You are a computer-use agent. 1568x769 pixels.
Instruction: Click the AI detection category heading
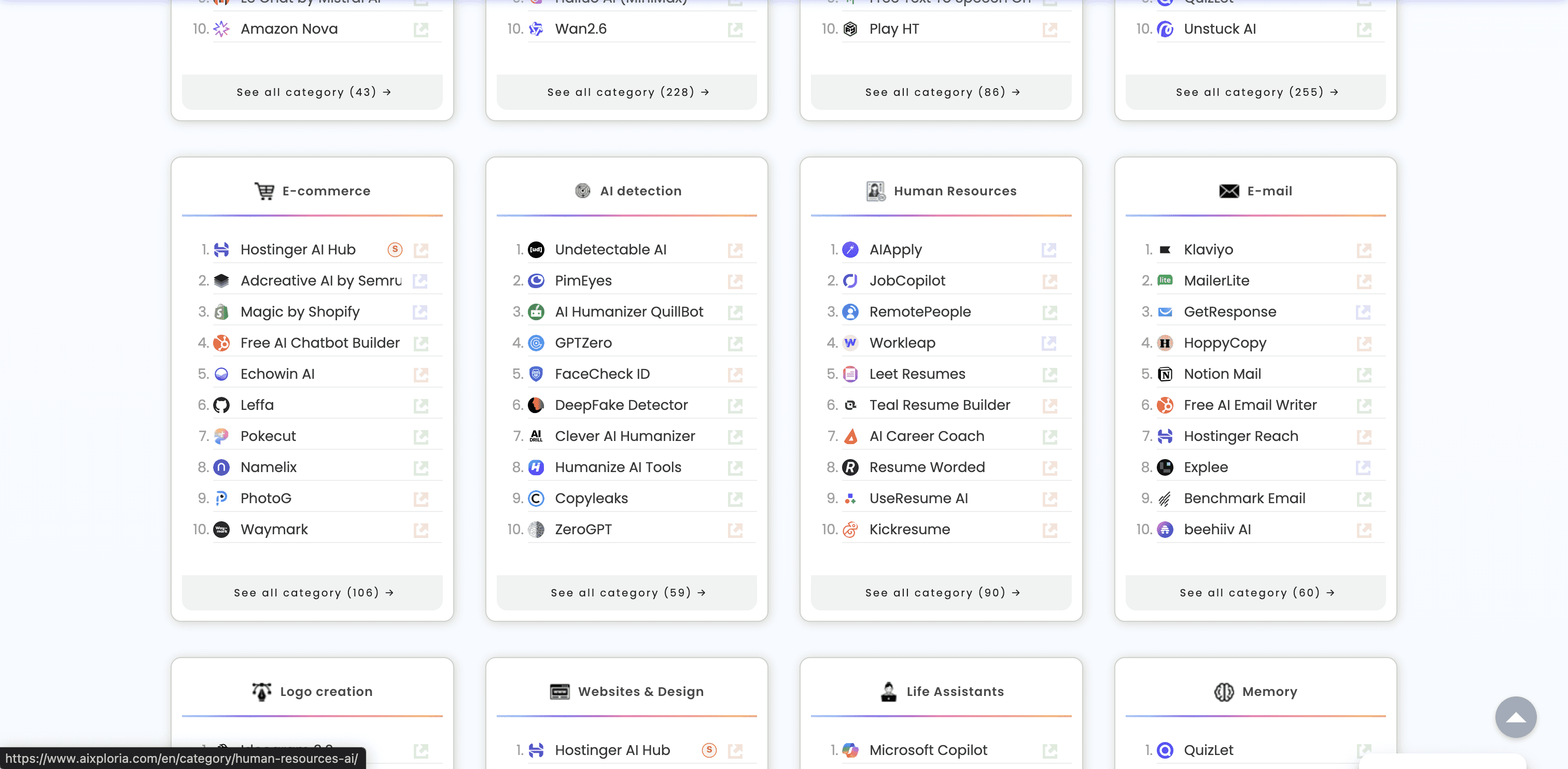(x=640, y=191)
